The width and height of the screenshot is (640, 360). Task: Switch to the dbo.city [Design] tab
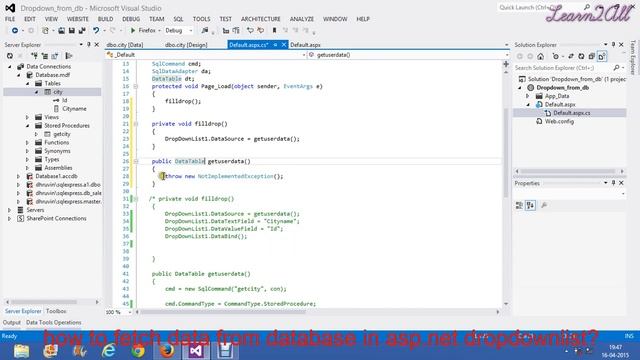(186, 45)
